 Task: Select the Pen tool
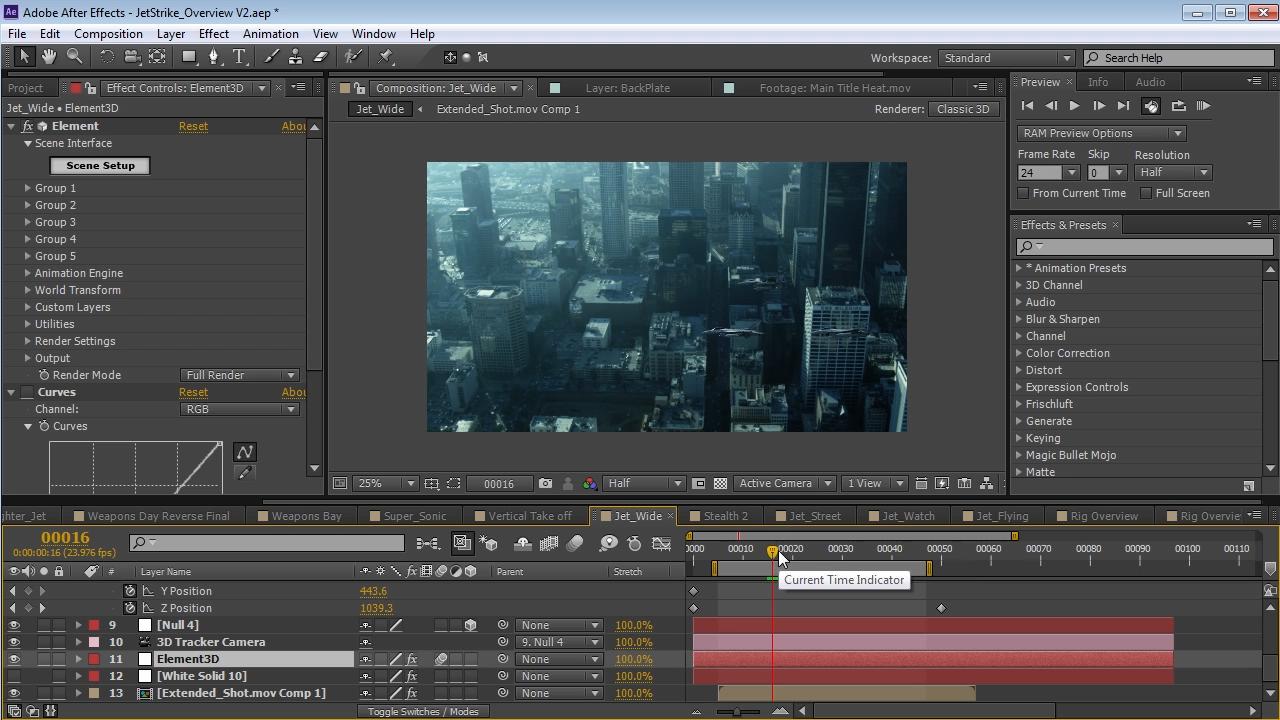pyautogui.click(x=213, y=57)
